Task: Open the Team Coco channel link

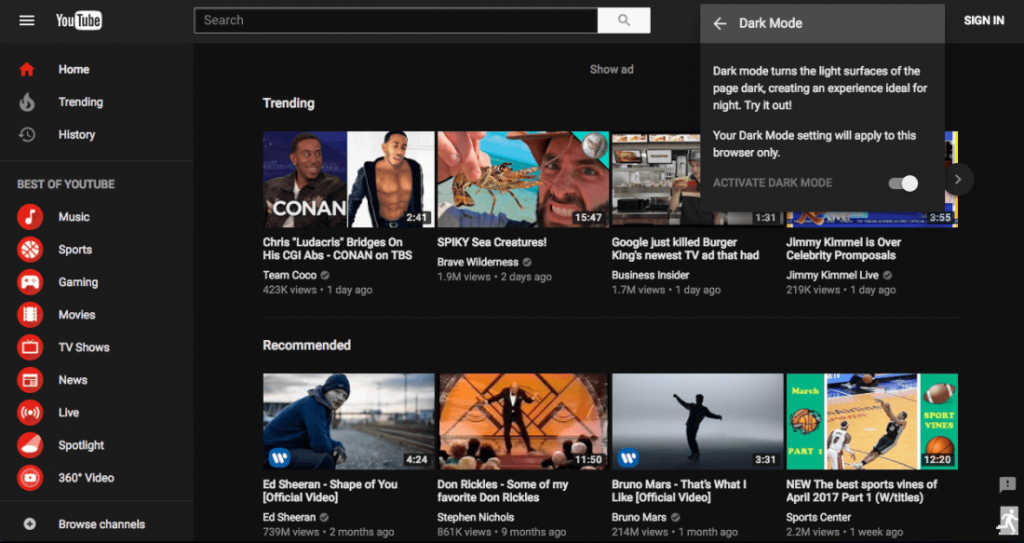Action: (290, 275)
